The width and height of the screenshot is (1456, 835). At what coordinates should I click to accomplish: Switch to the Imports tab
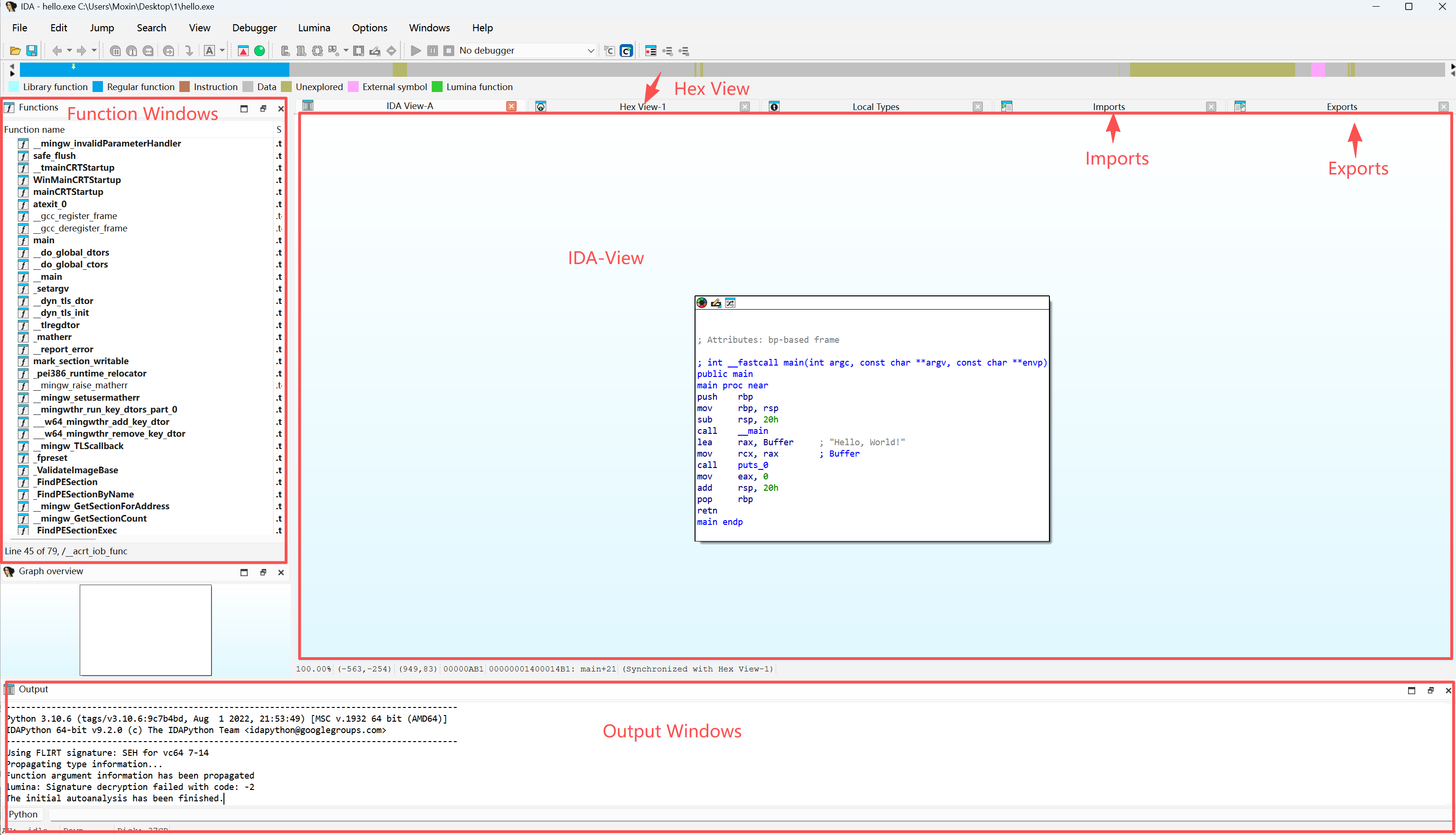pos(1108,107)
